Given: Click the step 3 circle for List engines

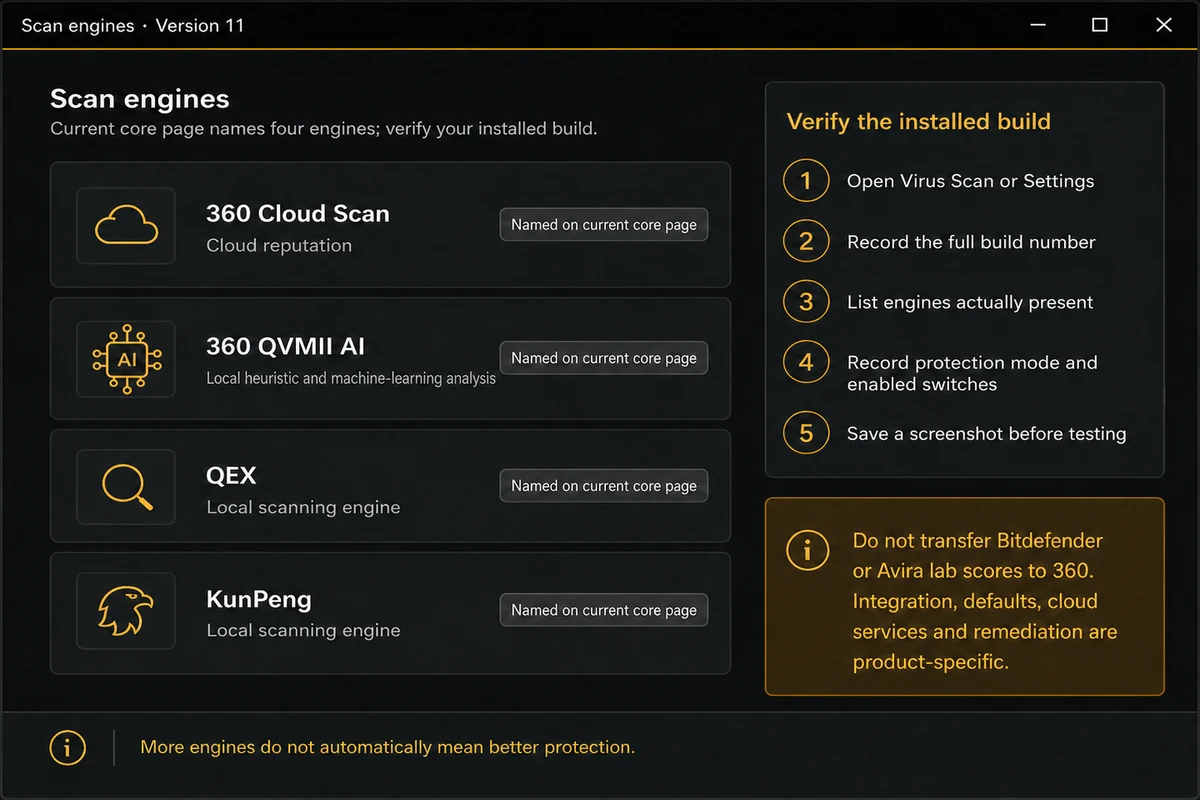Looking at the screenshot, I should tap(806, 302).
